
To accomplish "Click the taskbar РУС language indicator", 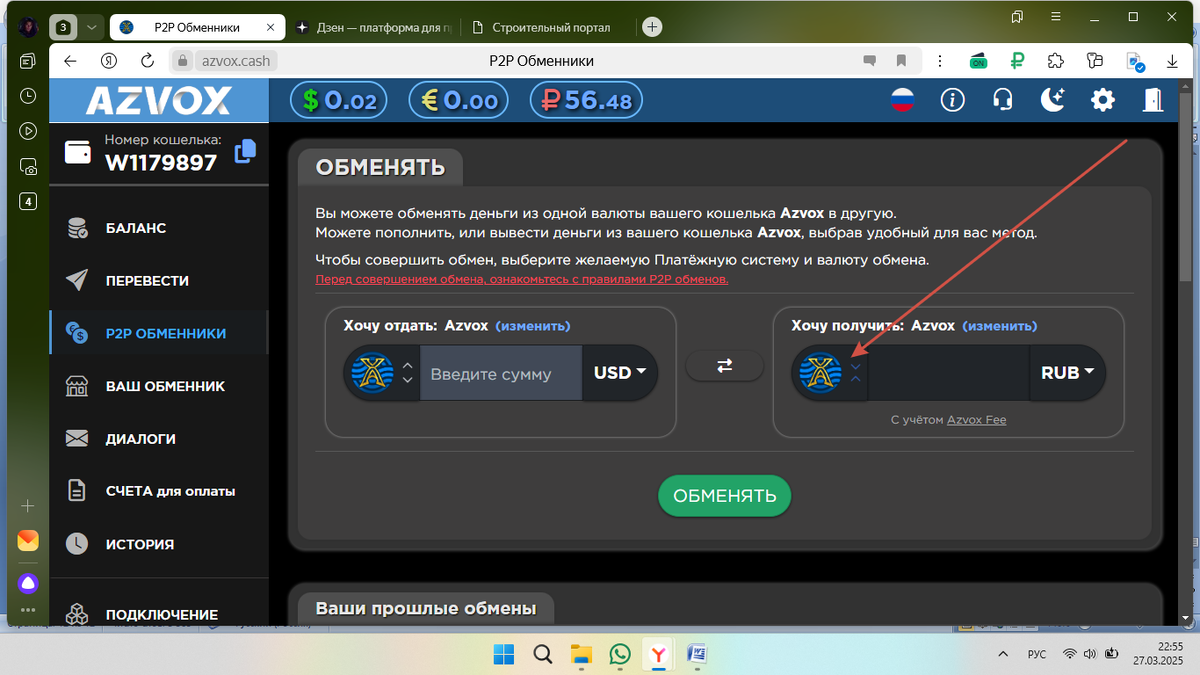I will (1037, 654).
